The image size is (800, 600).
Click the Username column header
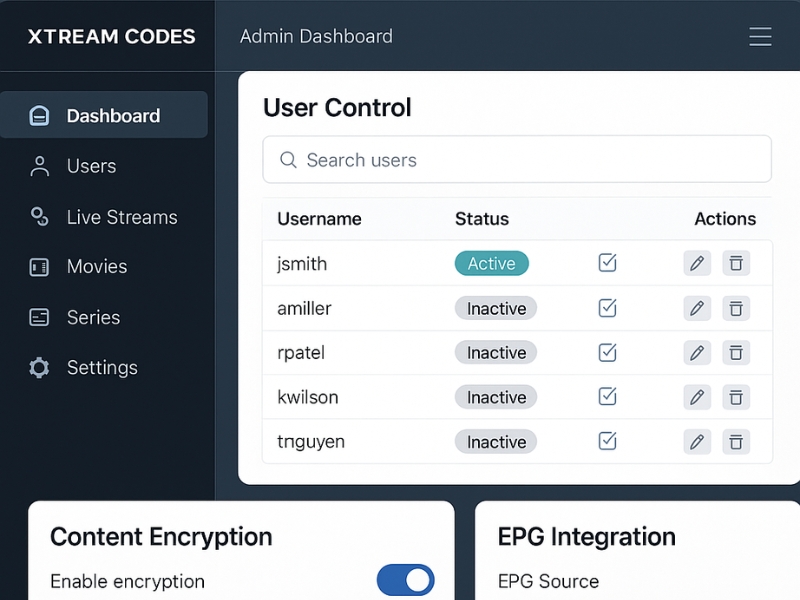pyautogui.click(x=319, y=219)
